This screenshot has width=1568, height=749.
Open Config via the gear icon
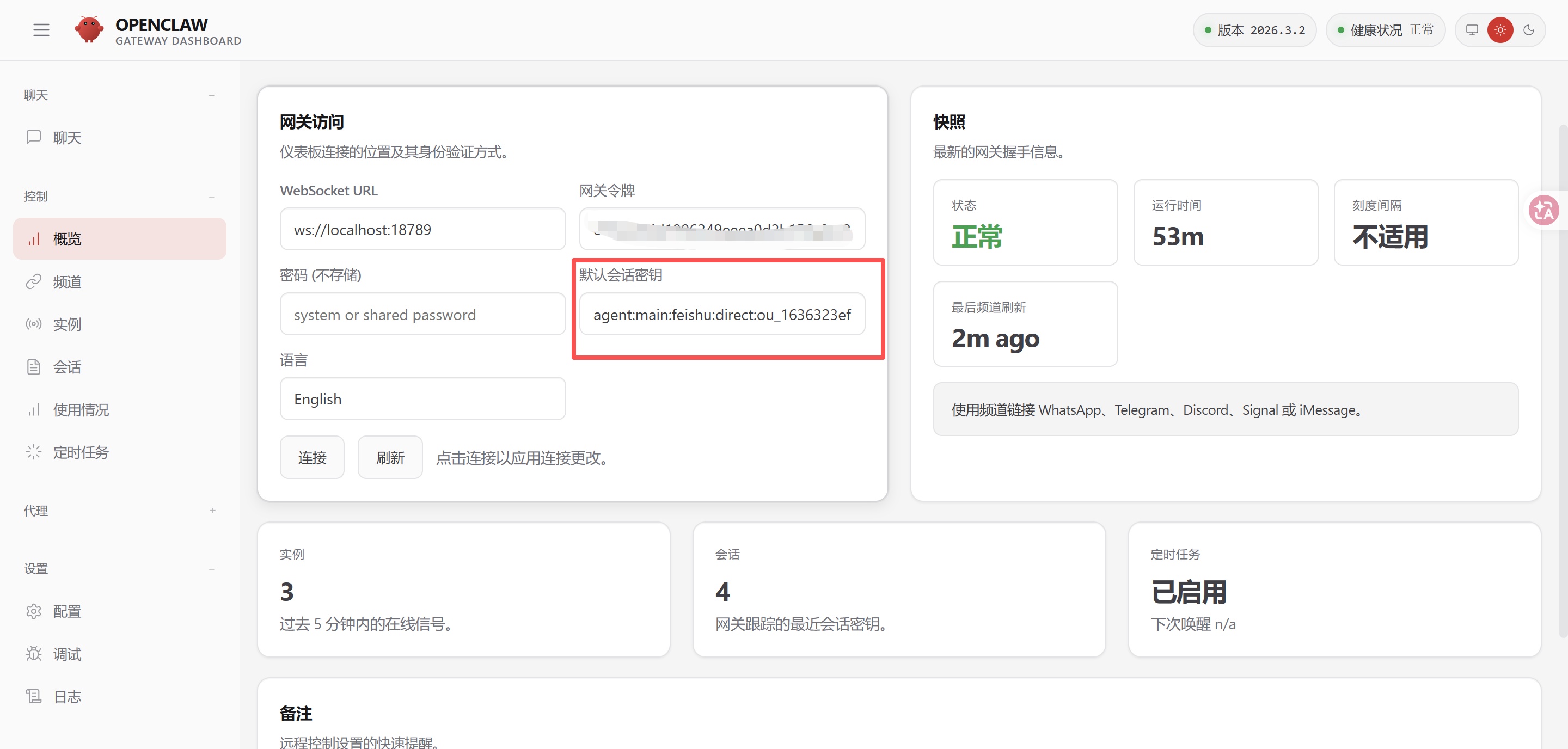[33, 611]
